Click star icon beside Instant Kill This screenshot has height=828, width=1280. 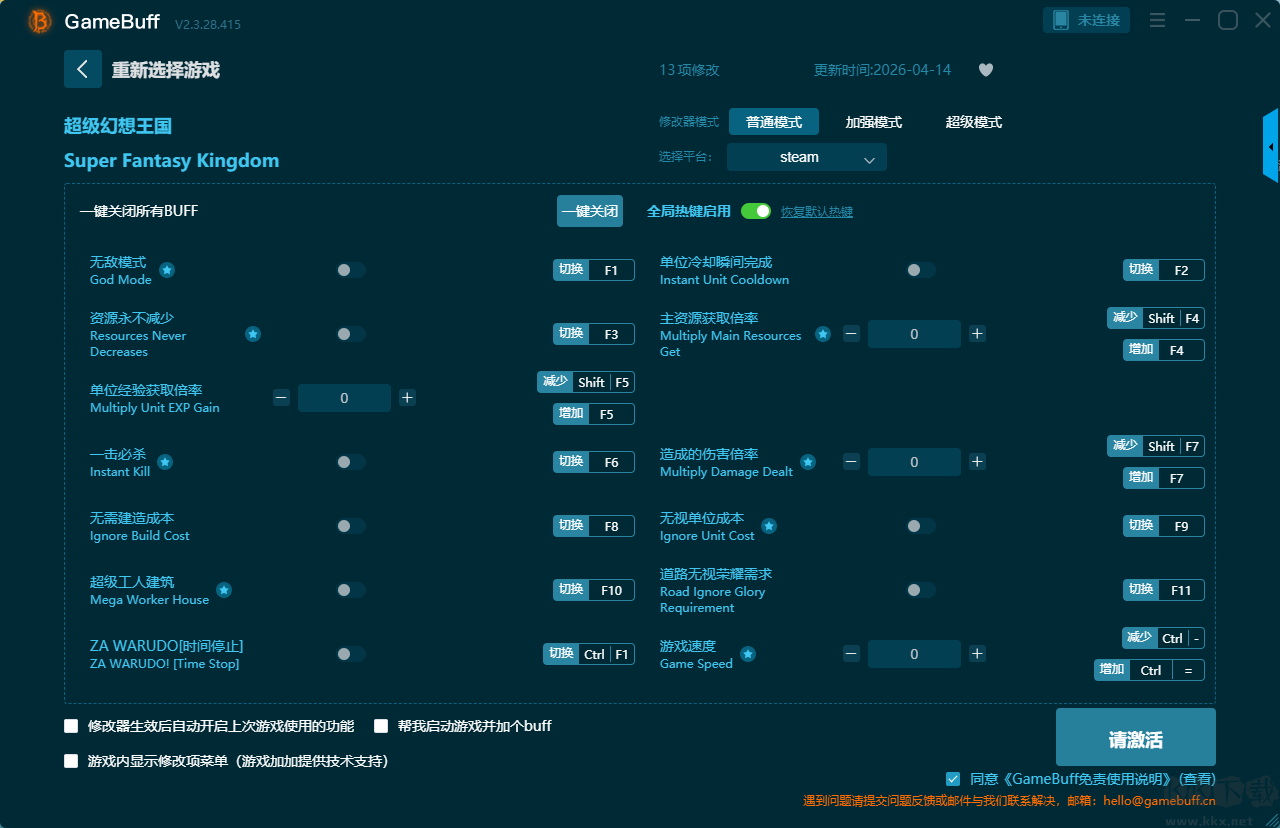click(165, 462)
